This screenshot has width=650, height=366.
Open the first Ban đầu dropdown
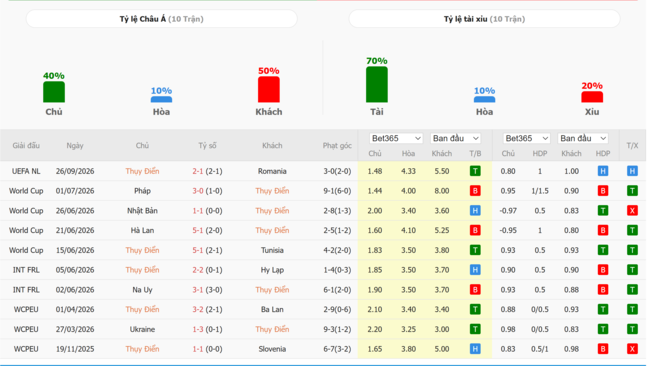(456, 138)
